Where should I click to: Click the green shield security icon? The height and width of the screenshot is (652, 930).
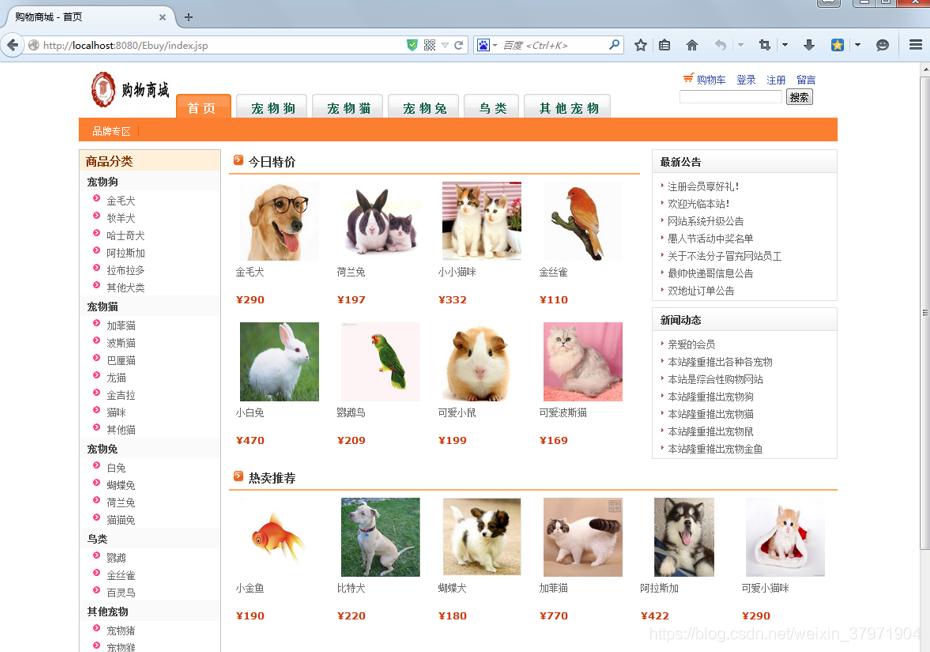[x=412, y=45]
